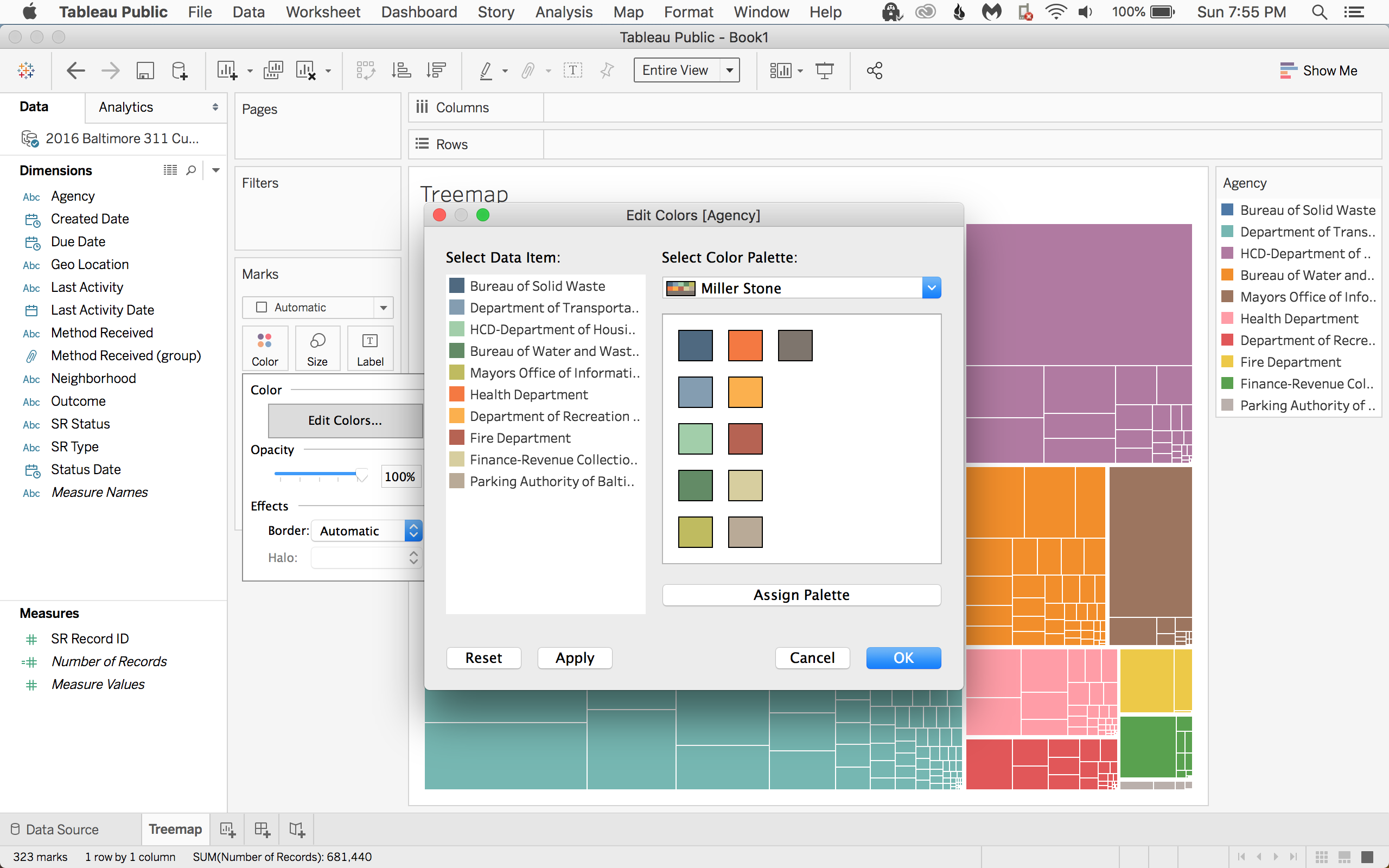The height and width of the screenshot is (868, 1389).
Task: Click the New Worksheet toolbar icon
Action: tap(227, 71)
